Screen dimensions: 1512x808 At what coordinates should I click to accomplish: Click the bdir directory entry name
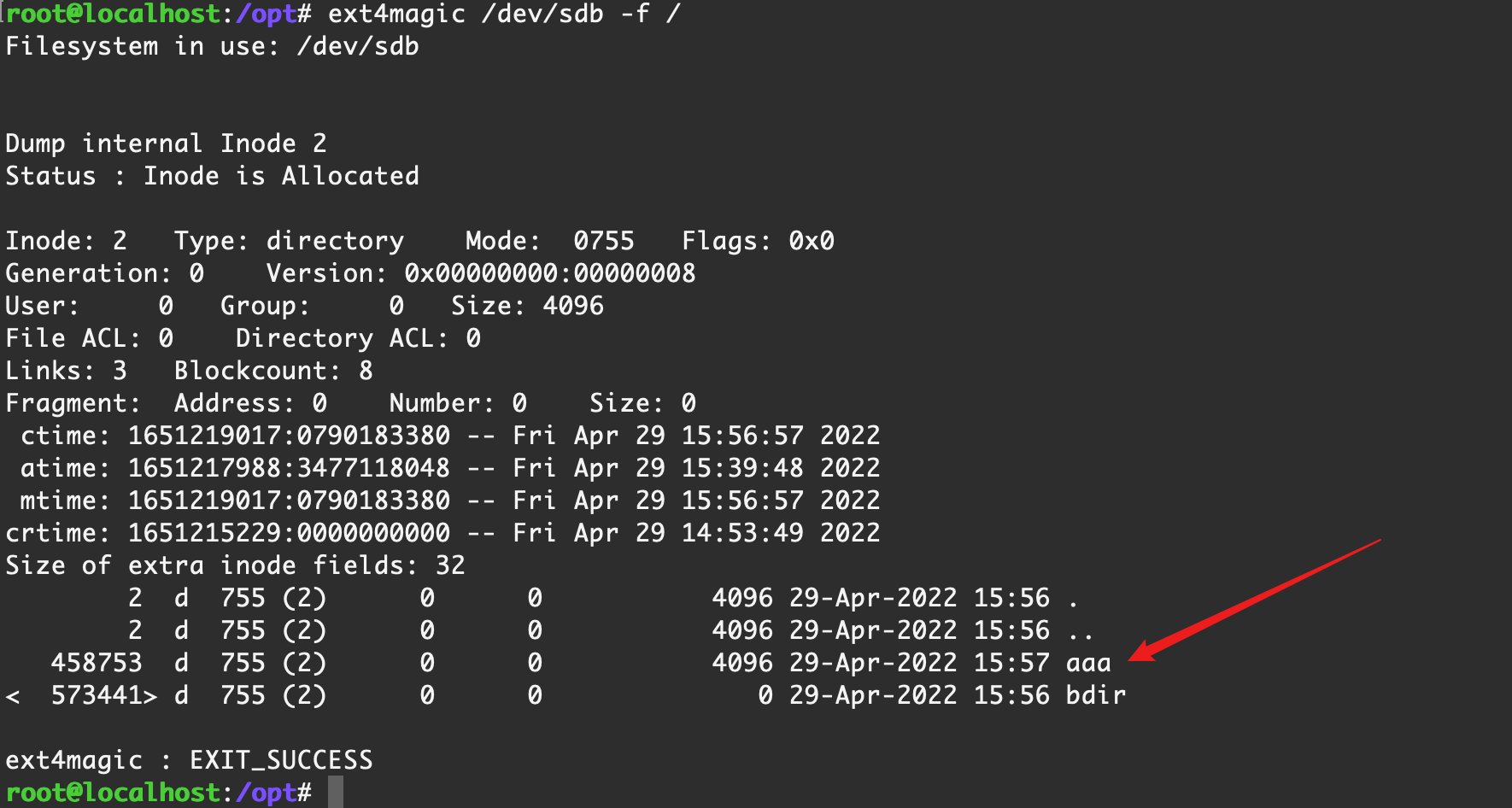[x=1096, y=695]
